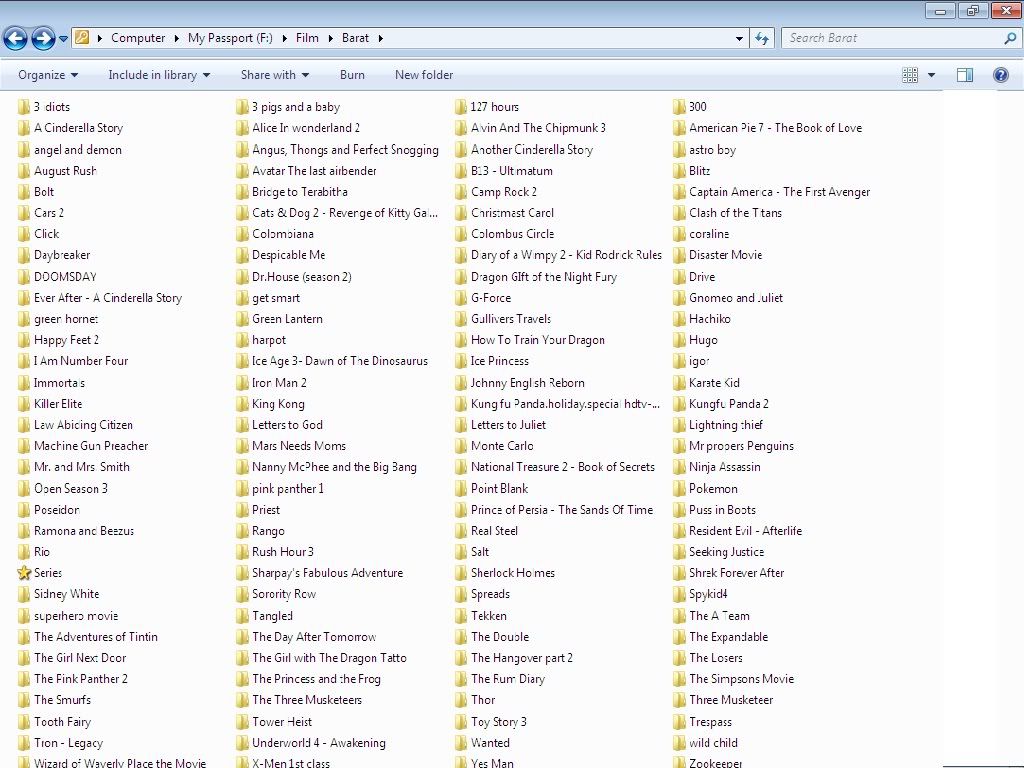This screenshot has width=1024, height=768.
Task: Select the Toy Story 3 folder icon
Action: pyautogui.click(x=461, y=722)
